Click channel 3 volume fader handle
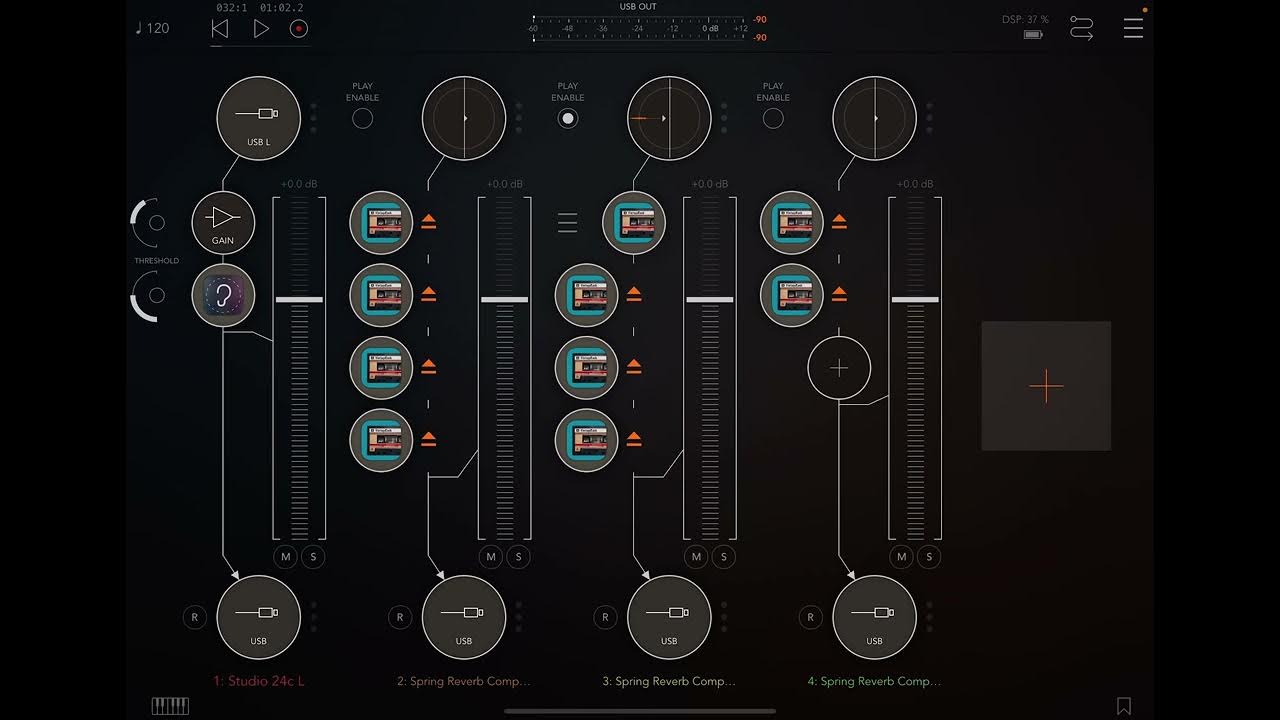Screen dimensions: 1280x720 (710, 300)
